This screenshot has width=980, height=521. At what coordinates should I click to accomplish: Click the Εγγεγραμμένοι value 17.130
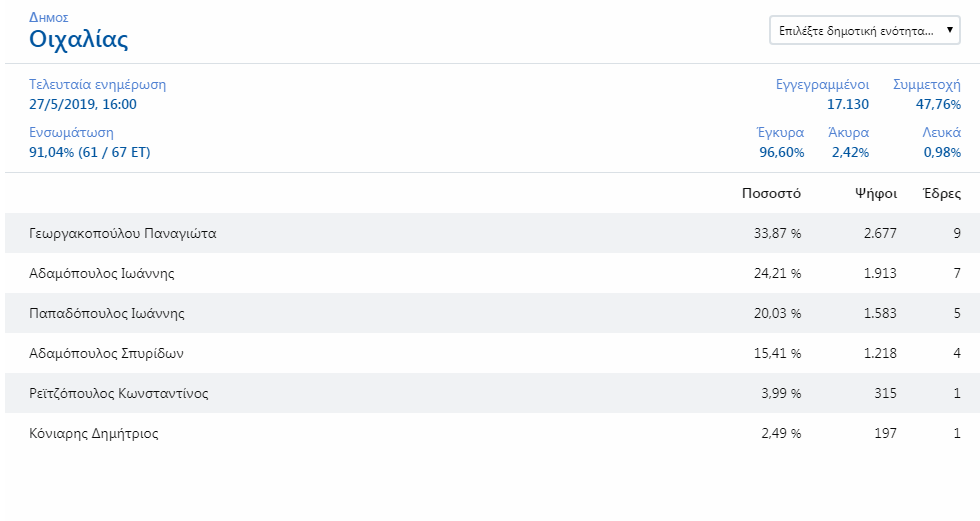pos(848,104)
